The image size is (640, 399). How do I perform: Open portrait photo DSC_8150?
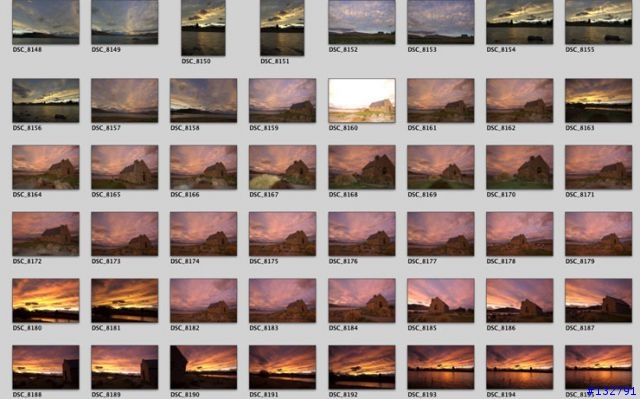click(203, 28)
